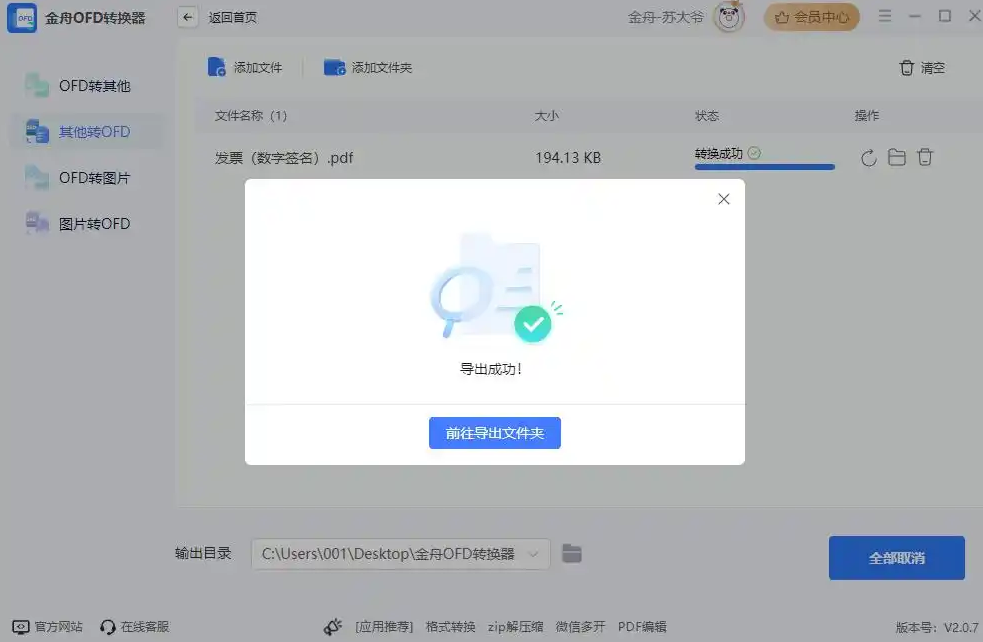
Task: Click the retry convert icon for 发票 row
Action: click(x=868, y=158)
